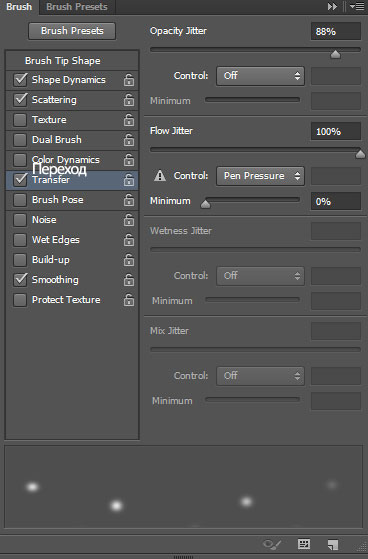Select the Wet Edges label
The width and height of the screenshot is (368, 559).
pyautogui.click(x=56, y=240)
